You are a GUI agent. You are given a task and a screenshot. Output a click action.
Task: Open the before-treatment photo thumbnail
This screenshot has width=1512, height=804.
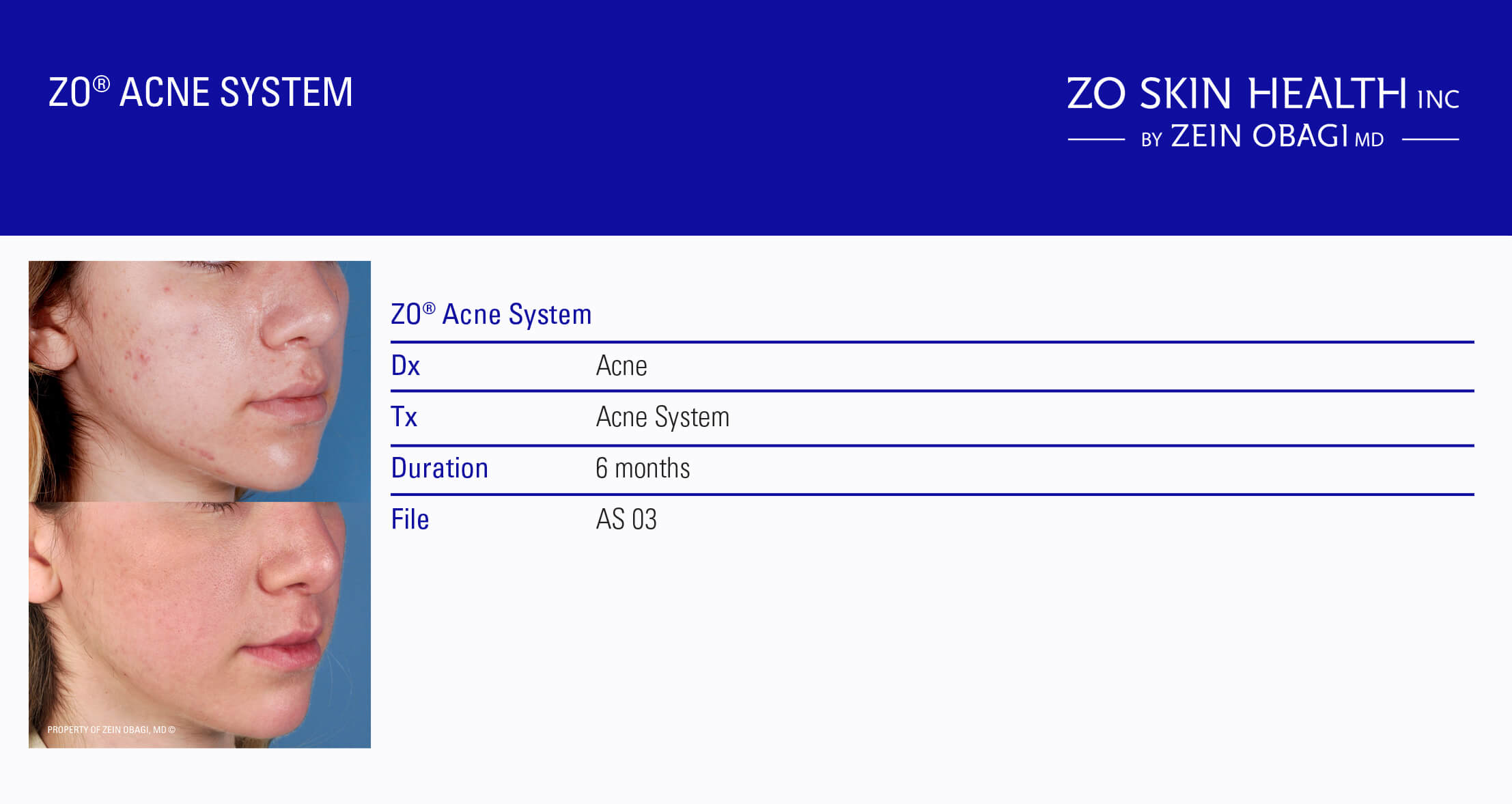click(x=199, y=381)
